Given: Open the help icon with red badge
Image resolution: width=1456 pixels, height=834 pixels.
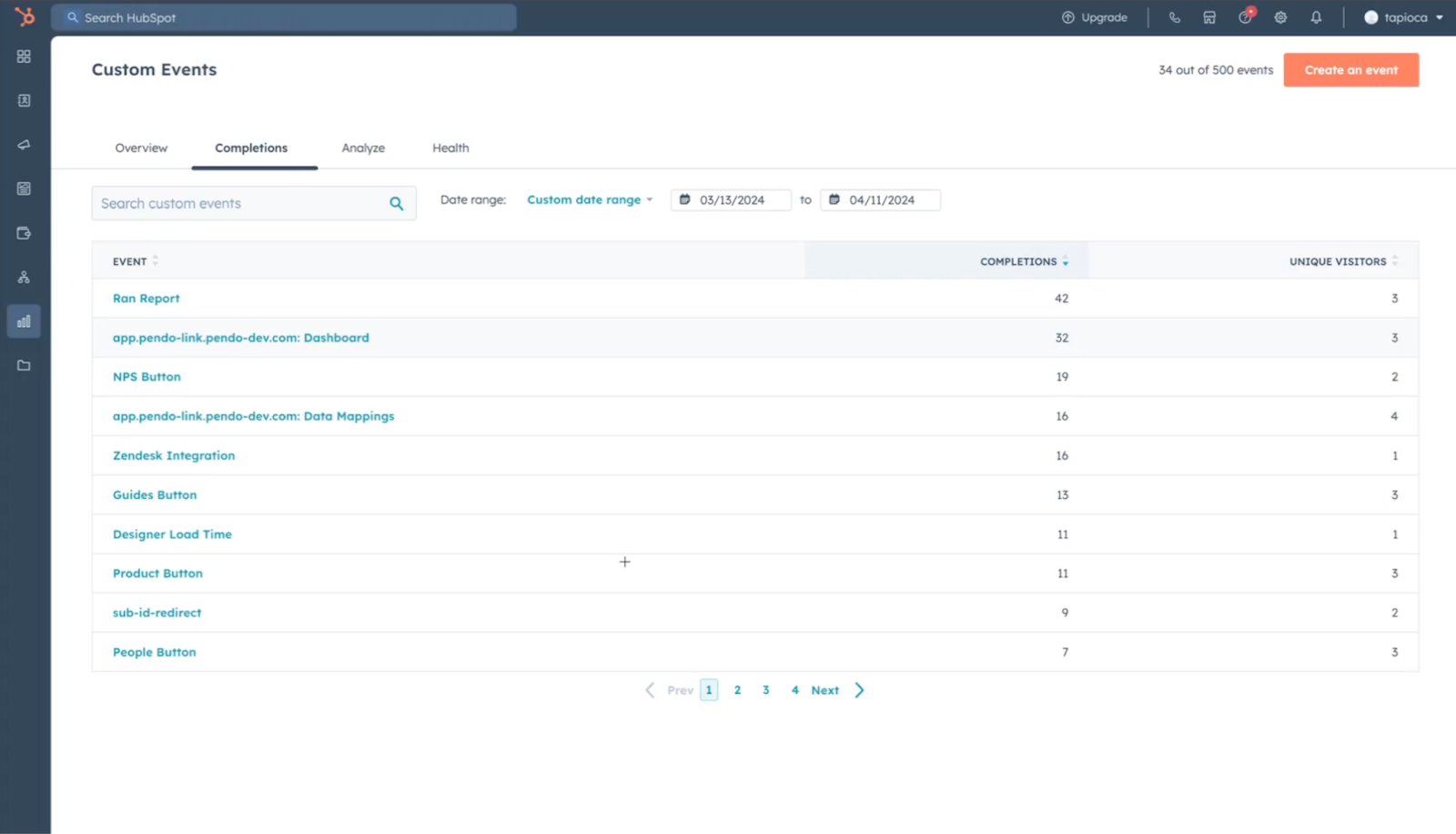Looking at the screenshot, I should click(1246, 16).
